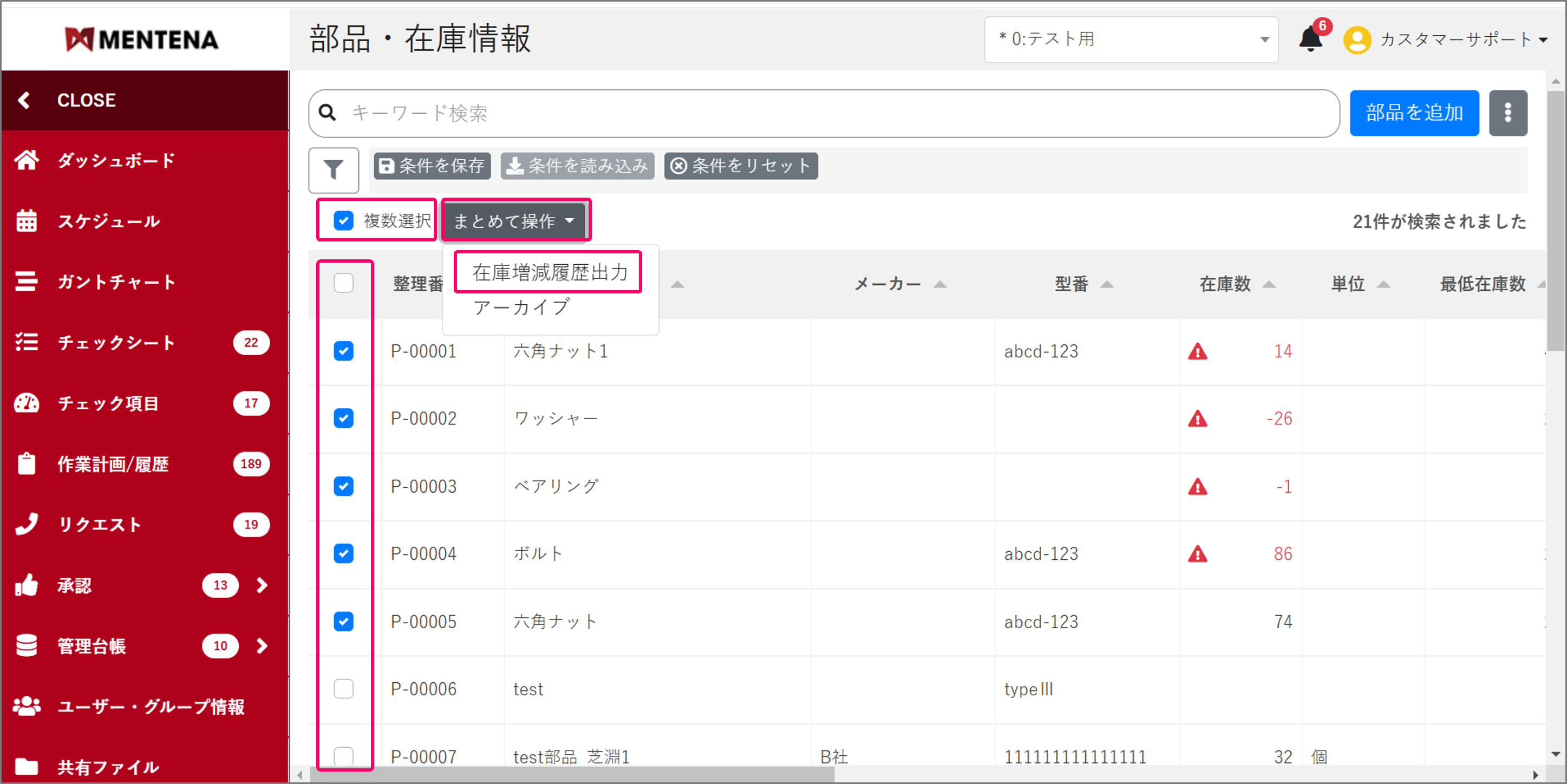
Task: Toggle the select-all header checkbox
Action: tap(344, 283)
